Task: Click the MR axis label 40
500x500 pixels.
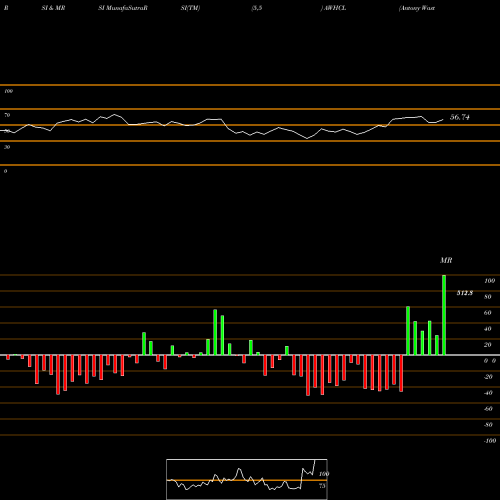Action: [x=488, y=329]
